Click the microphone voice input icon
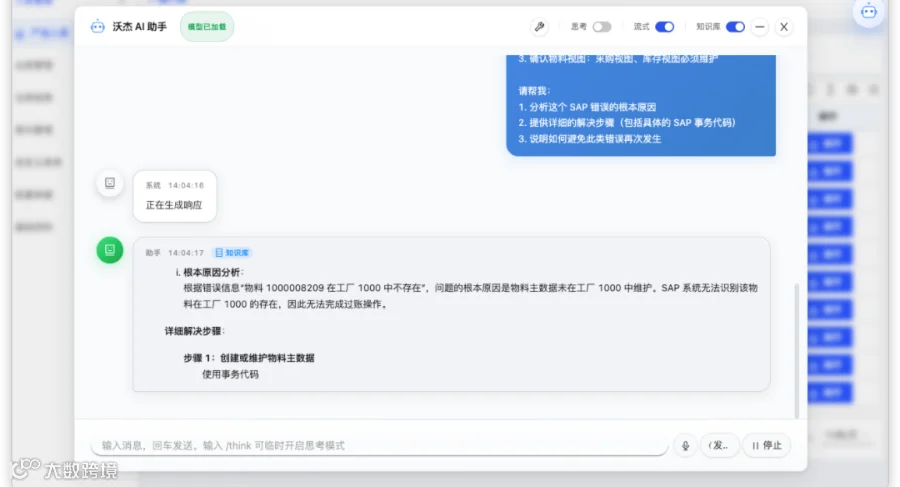The image size is (900, 487). pyautogui.click(x=685, y=446)
